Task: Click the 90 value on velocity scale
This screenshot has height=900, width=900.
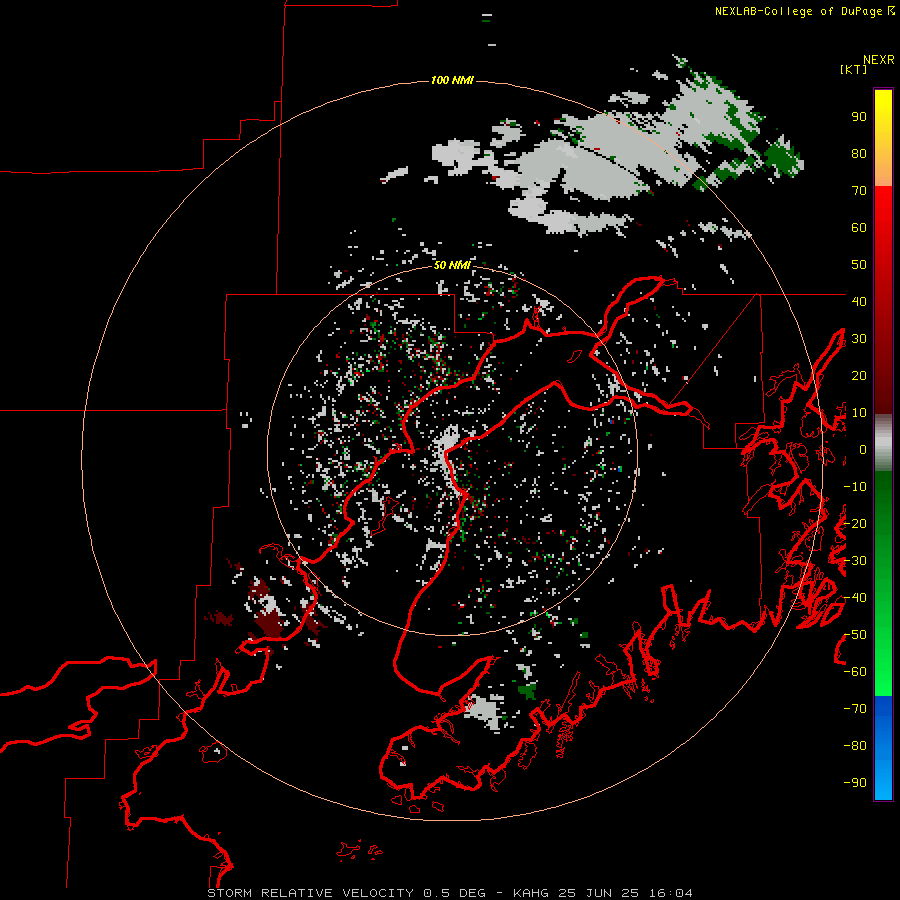Action: (859, 117)
